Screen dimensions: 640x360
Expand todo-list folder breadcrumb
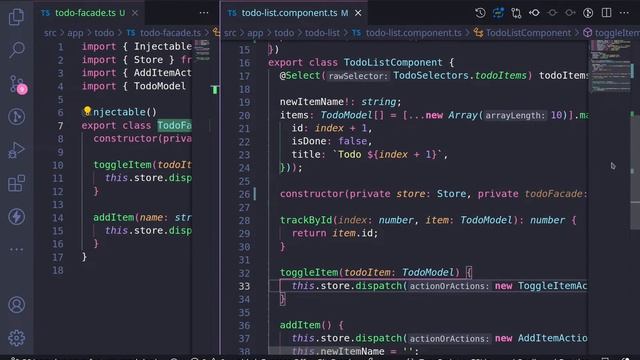coord(322,33)
